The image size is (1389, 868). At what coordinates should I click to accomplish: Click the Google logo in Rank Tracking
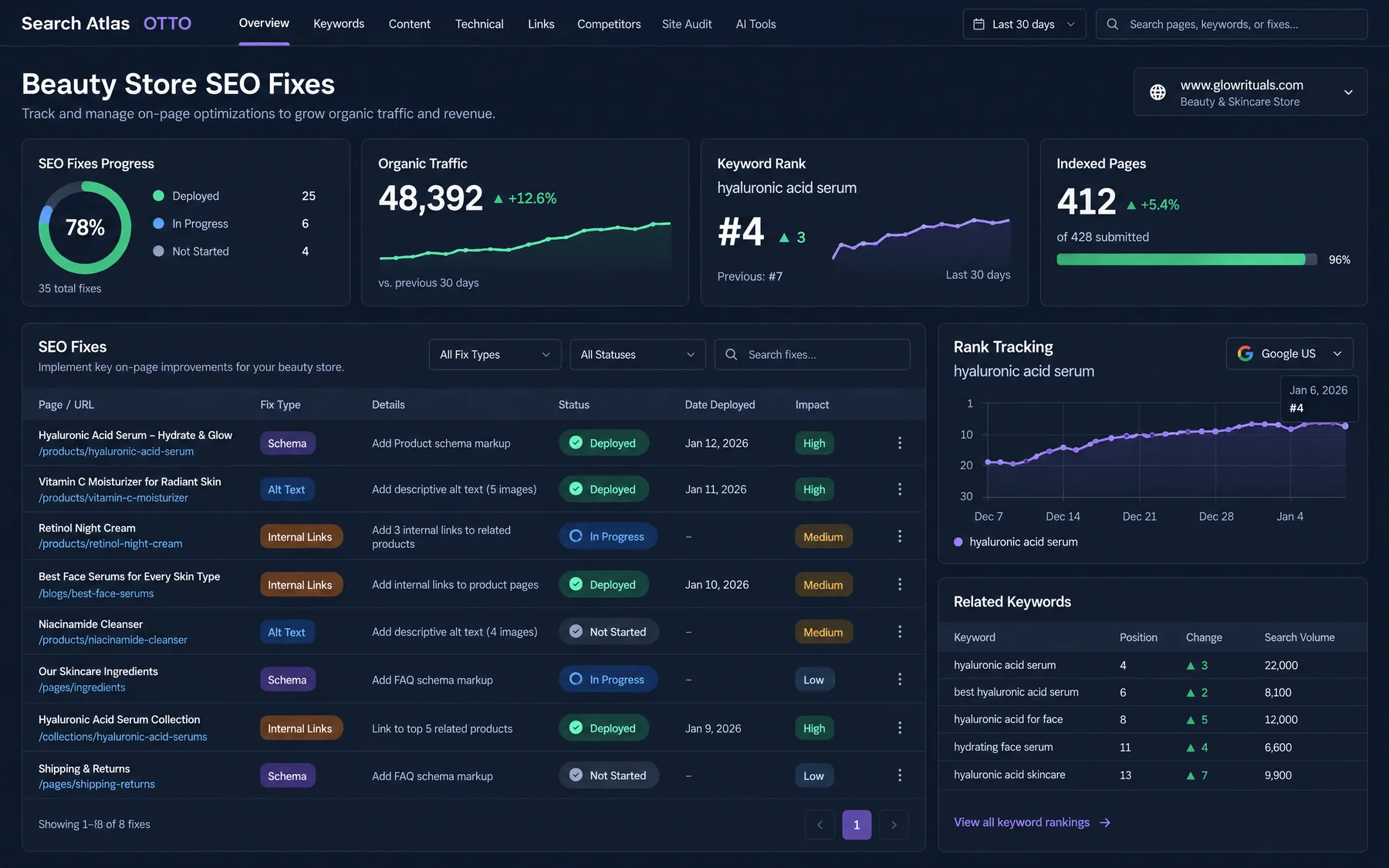(1245, 353)
